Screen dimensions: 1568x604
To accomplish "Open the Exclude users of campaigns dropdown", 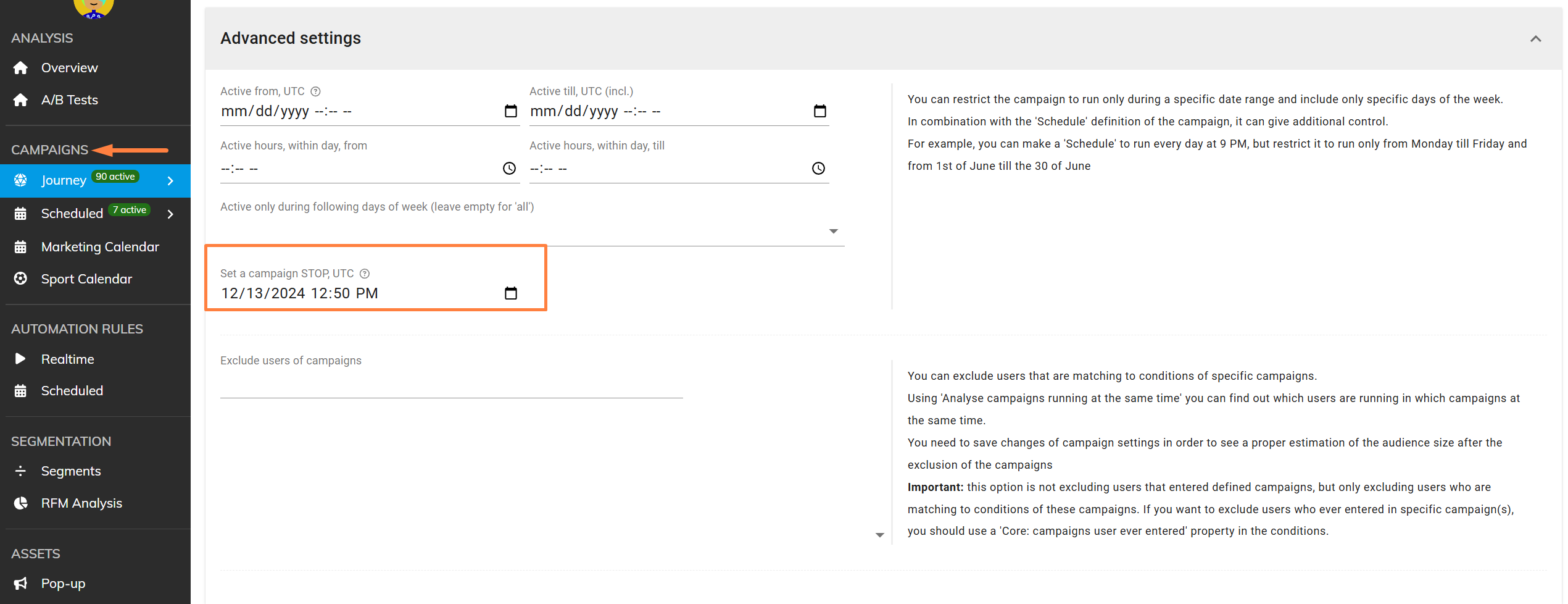I will pyautogui.click(x=879, y=535).
